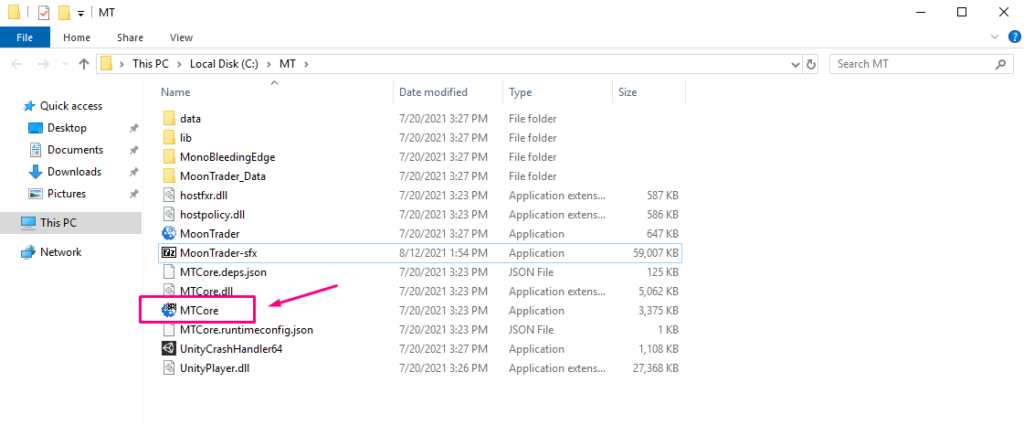The height and width of the screenshot is (425, 1024).
Task: Open the File menu
Action: click(24, 37)
